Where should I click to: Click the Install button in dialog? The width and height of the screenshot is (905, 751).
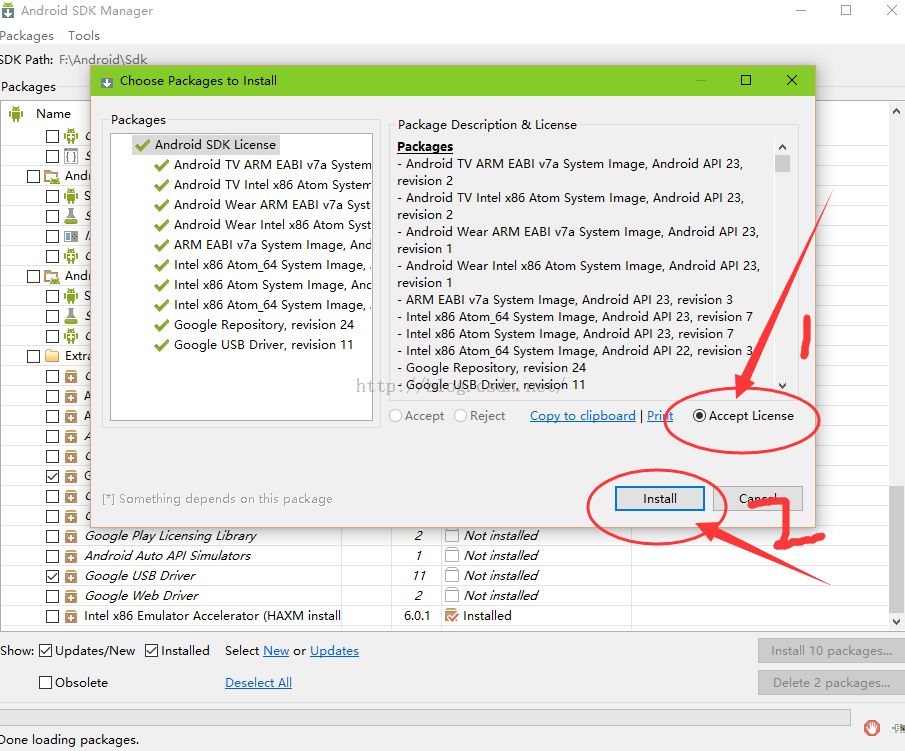click(660, 499)
